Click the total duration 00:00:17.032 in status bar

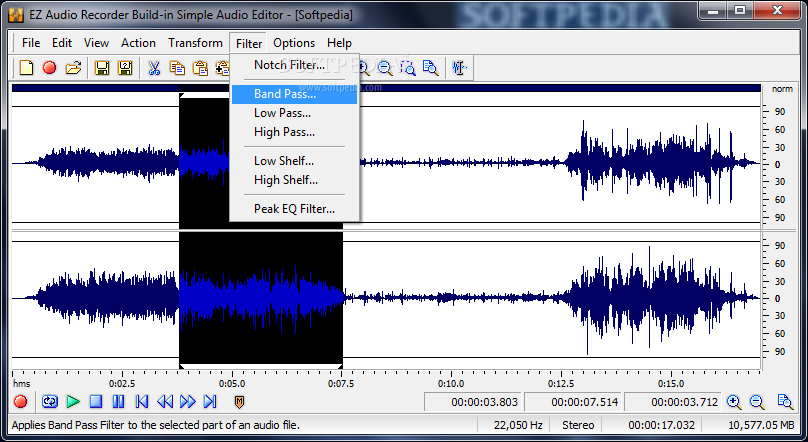[x=661, y=425]
